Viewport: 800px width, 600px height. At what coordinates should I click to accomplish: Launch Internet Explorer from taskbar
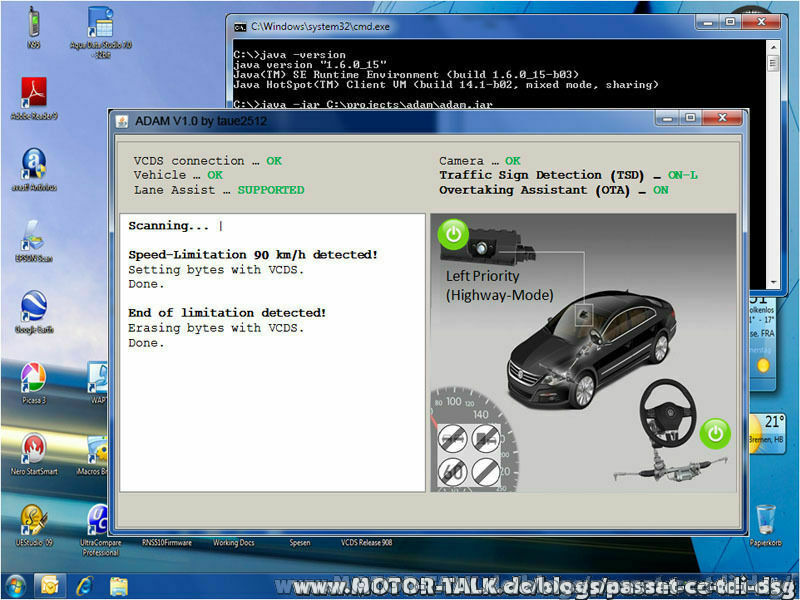(84, 586)
